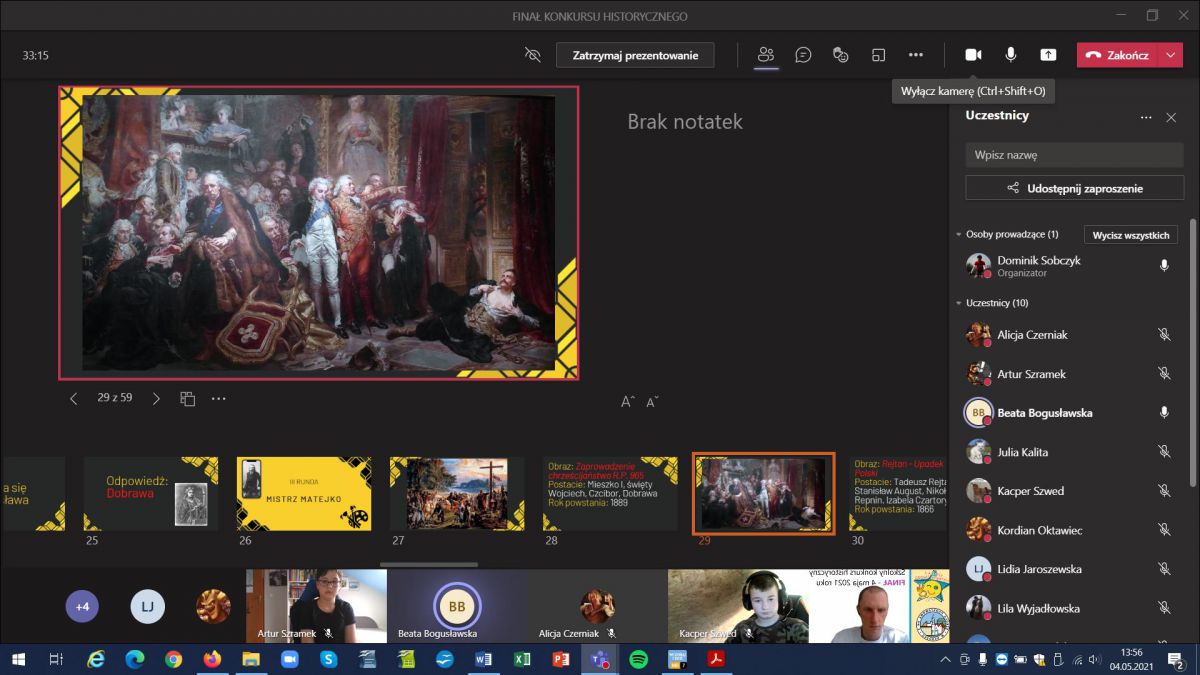Focus the Wpisz nazwę search field
The height and width of the screenshot is (675, 1200).
tap(1074, 155)
